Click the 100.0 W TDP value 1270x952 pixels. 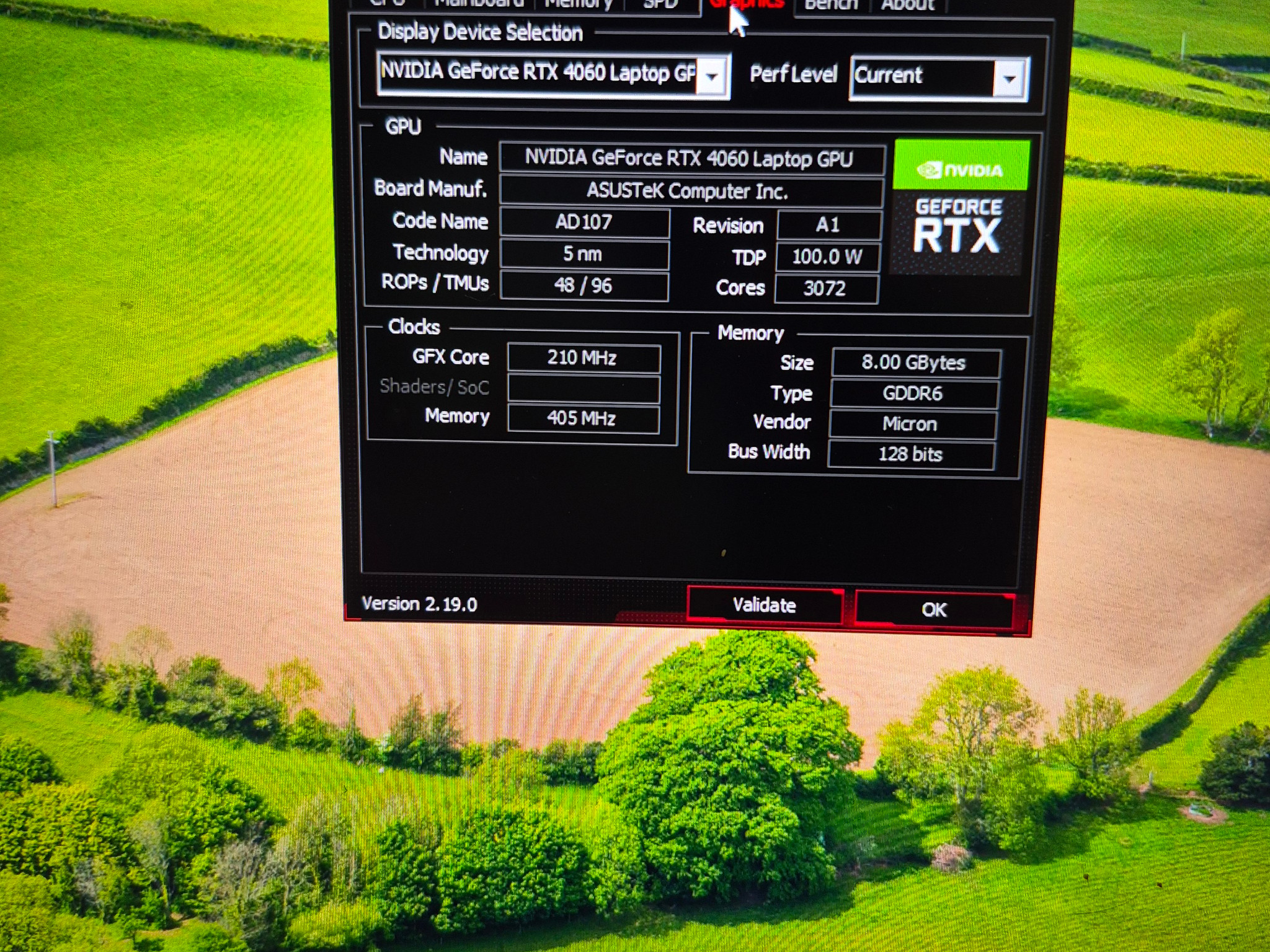click(827, 257)
